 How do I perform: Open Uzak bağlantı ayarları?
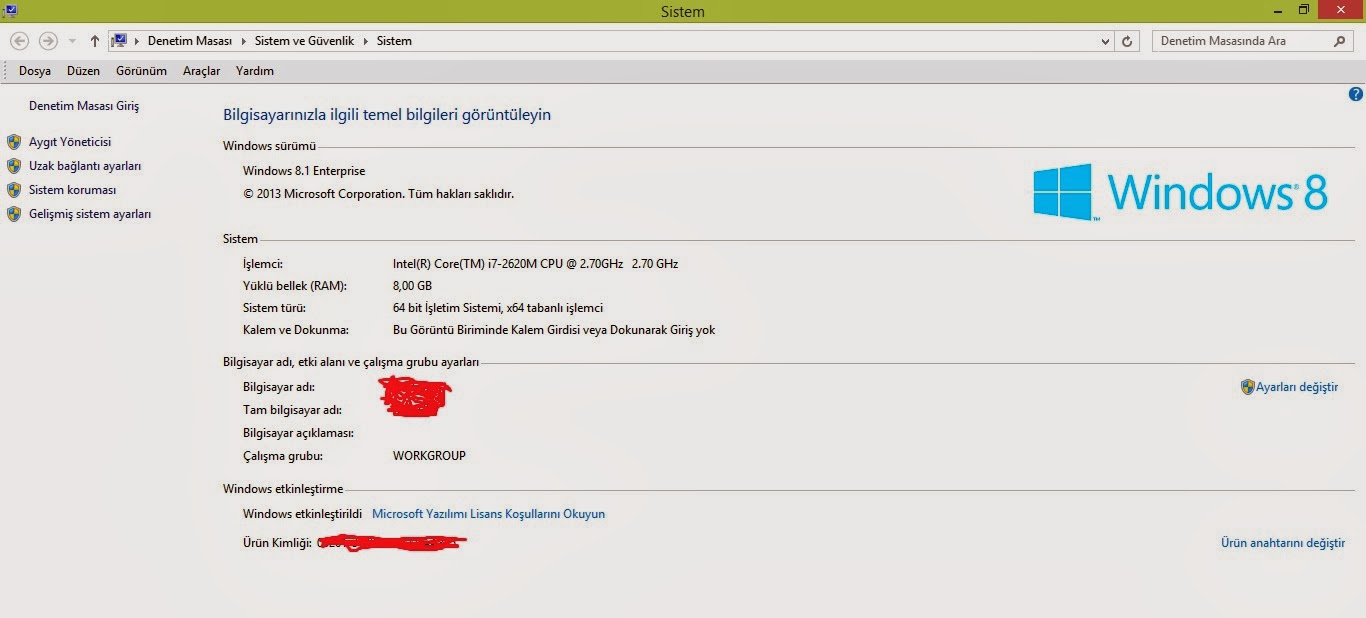pyautogui.click(x=85, y=166)
